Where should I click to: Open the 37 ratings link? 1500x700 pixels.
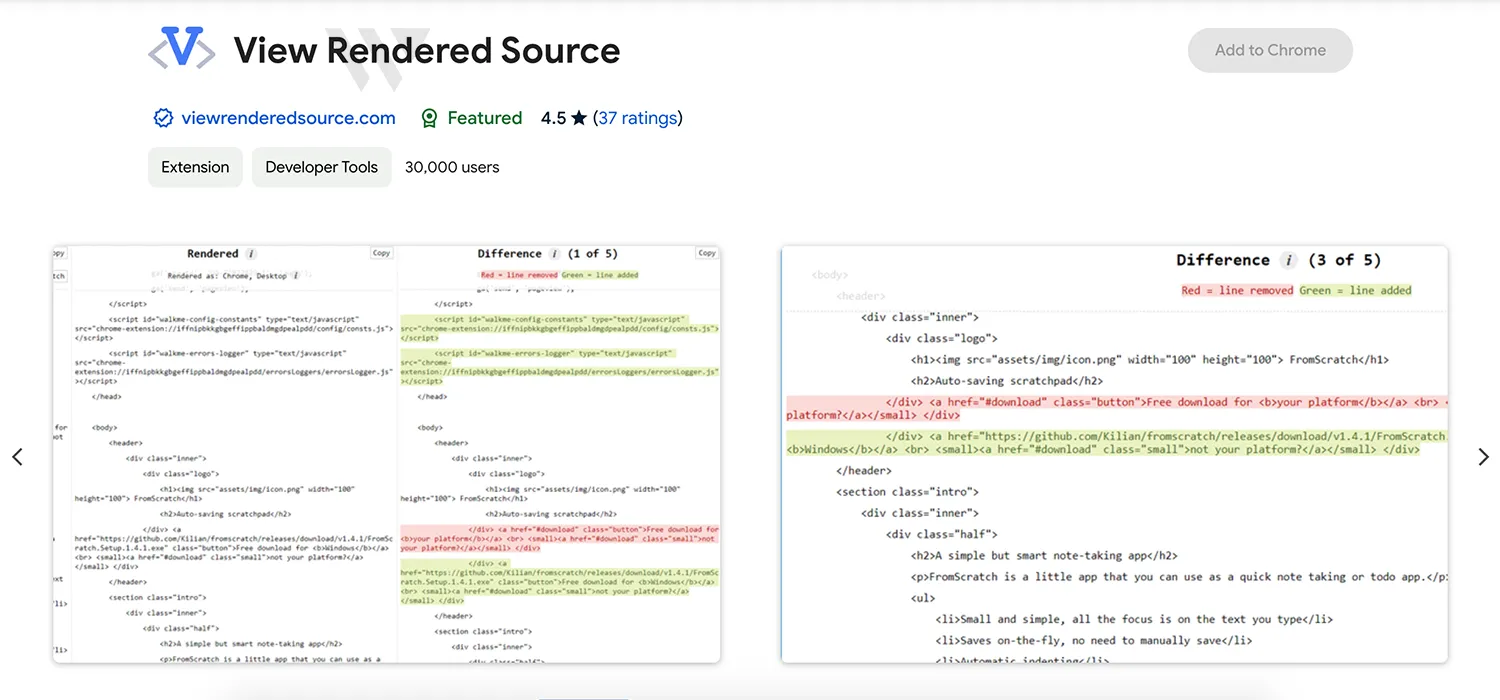pyautogui.click(x=638, y=118)
